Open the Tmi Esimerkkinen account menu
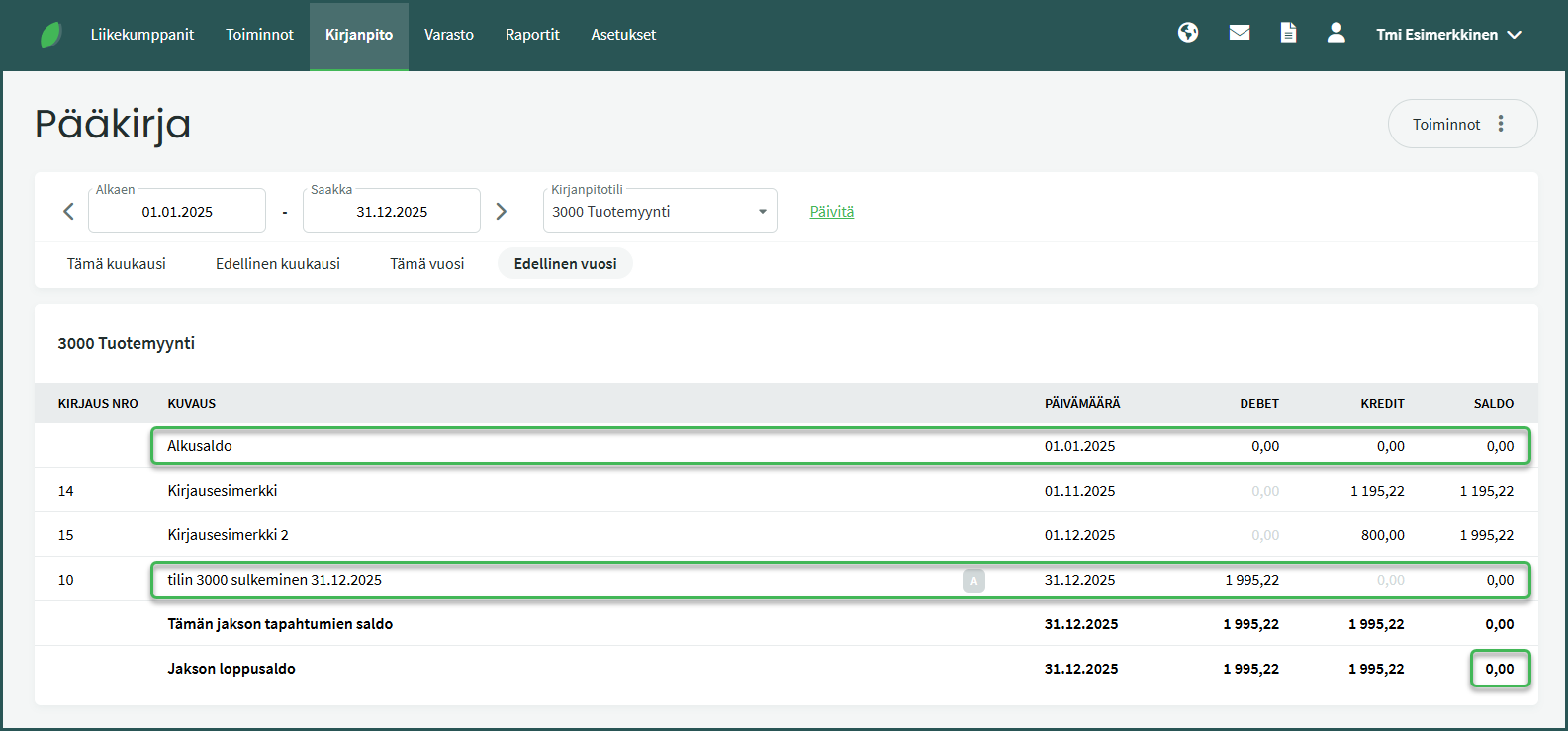This screenshot has width=1568, height=731. click(x=1448, y=35)
